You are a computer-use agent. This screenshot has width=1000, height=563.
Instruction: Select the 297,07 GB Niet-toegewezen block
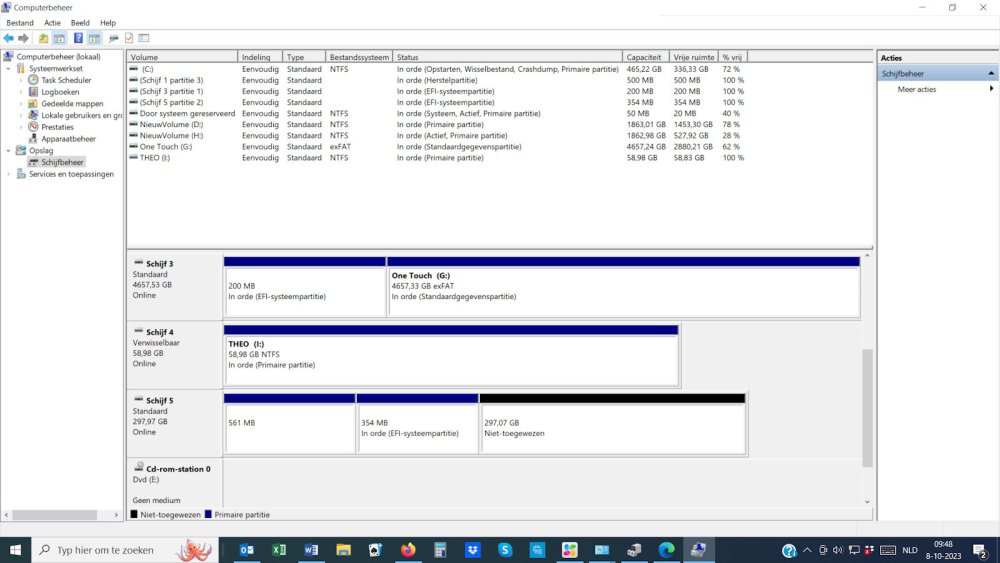click(x=612, y=424)
